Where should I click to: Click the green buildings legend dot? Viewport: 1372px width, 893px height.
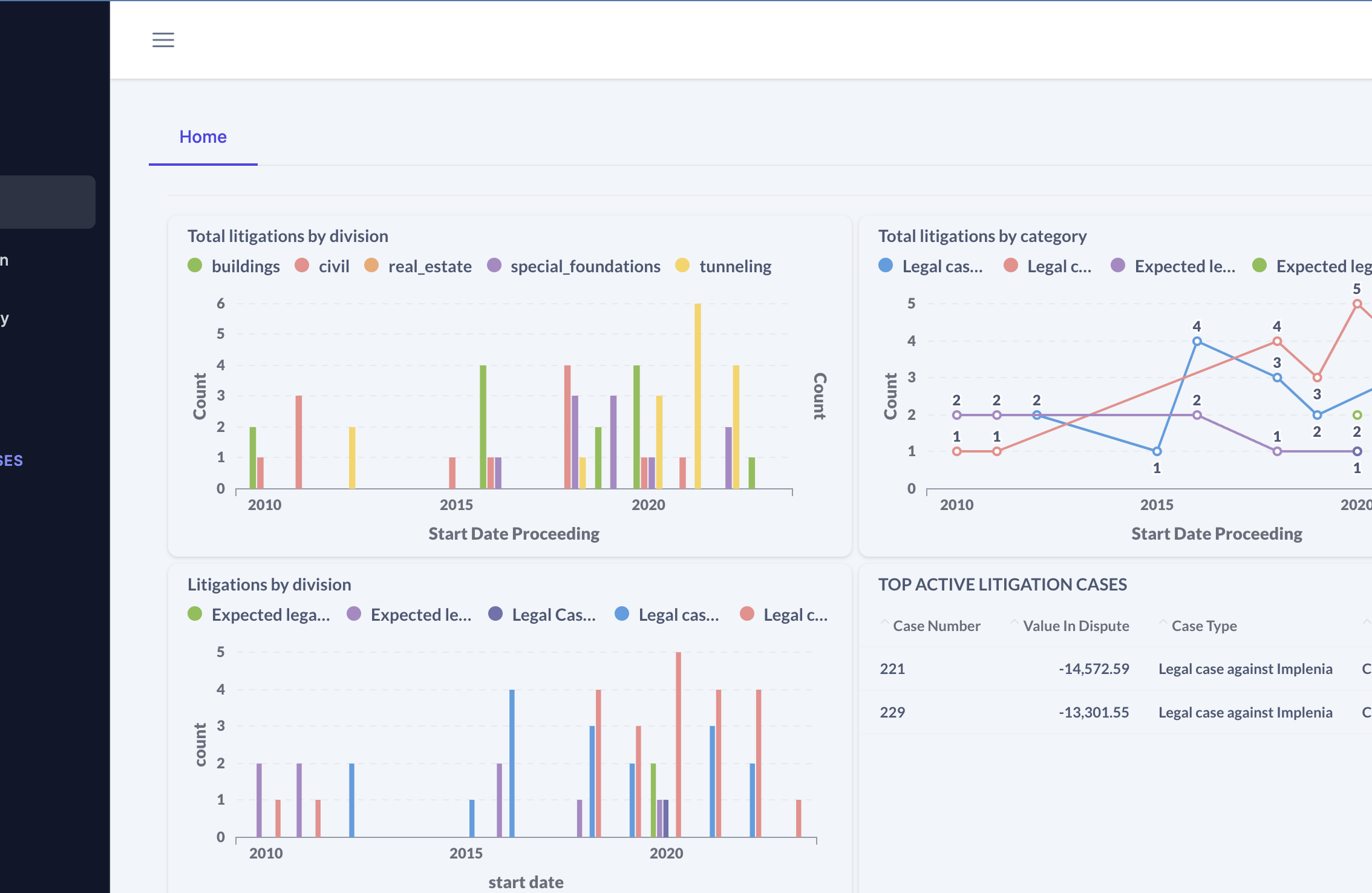tap(195, 266)
